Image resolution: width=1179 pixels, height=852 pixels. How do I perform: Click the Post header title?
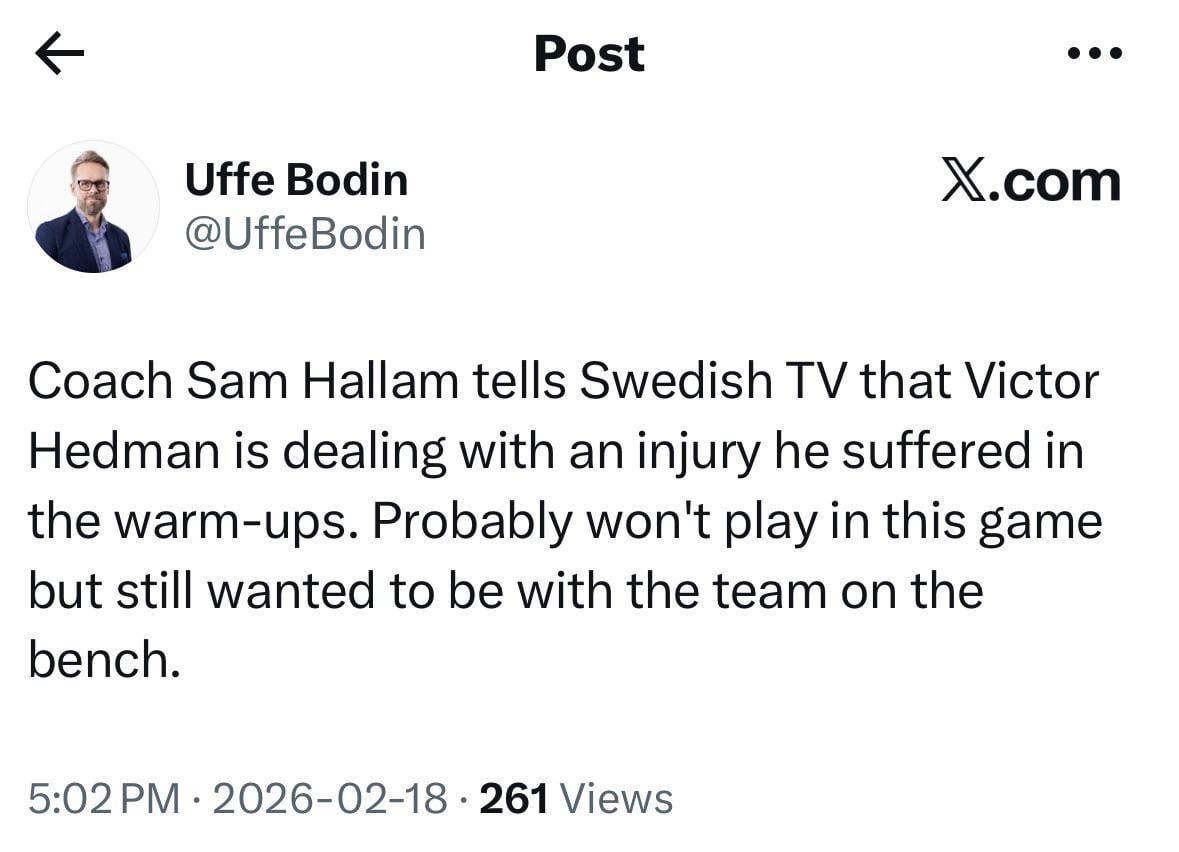point(589,53)
